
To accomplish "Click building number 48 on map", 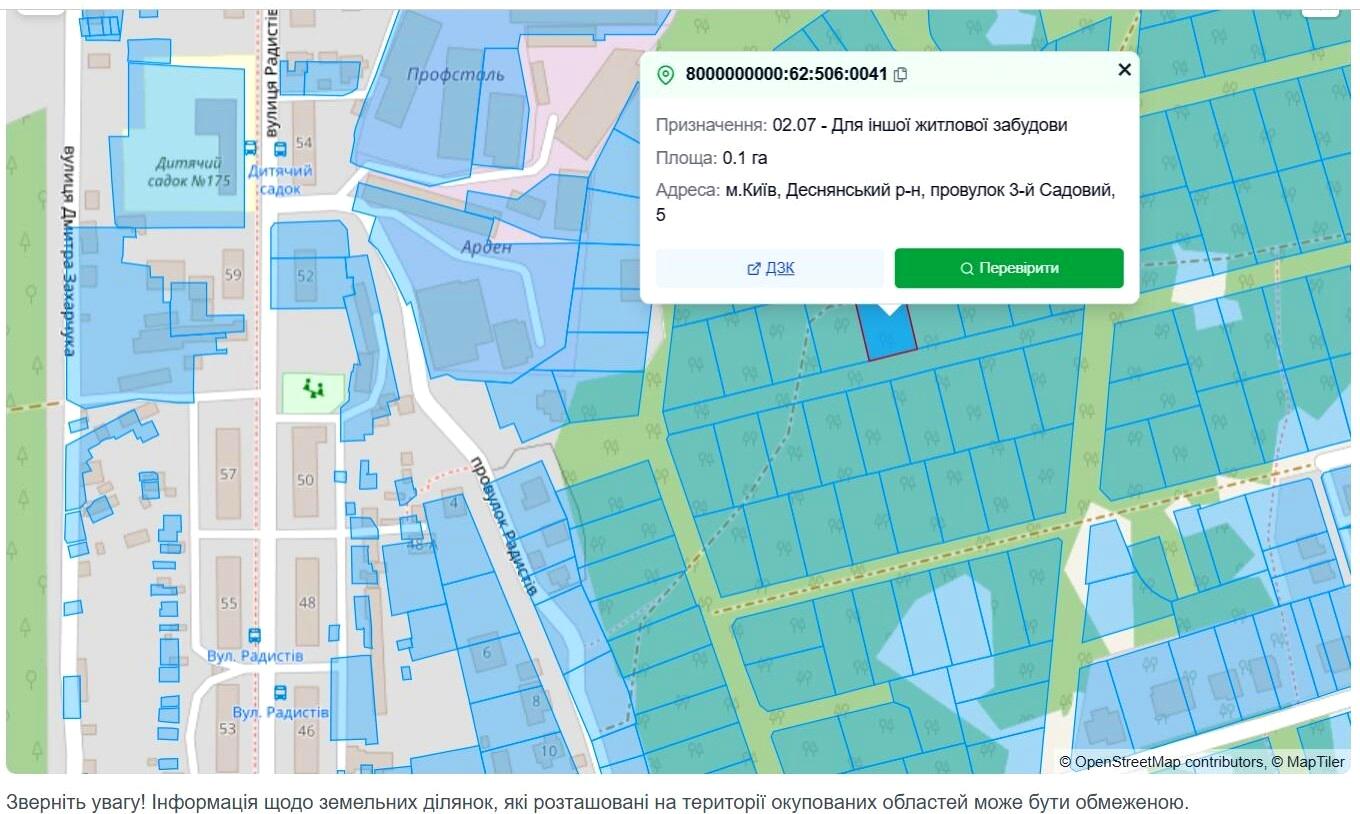I will 307,602.
